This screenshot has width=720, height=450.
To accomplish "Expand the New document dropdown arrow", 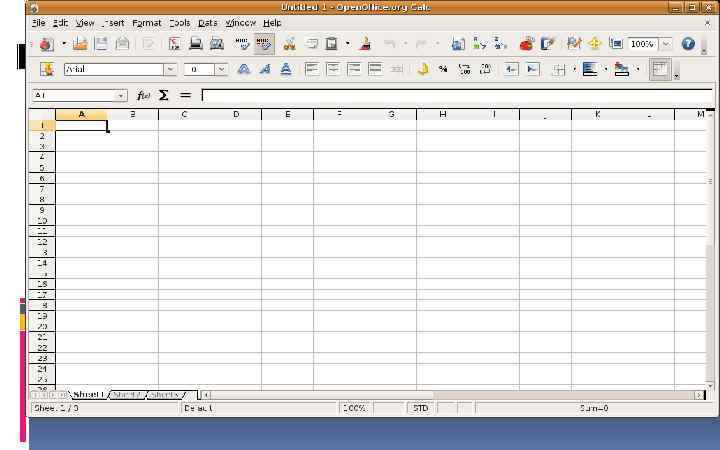I will tap(64, 44).
